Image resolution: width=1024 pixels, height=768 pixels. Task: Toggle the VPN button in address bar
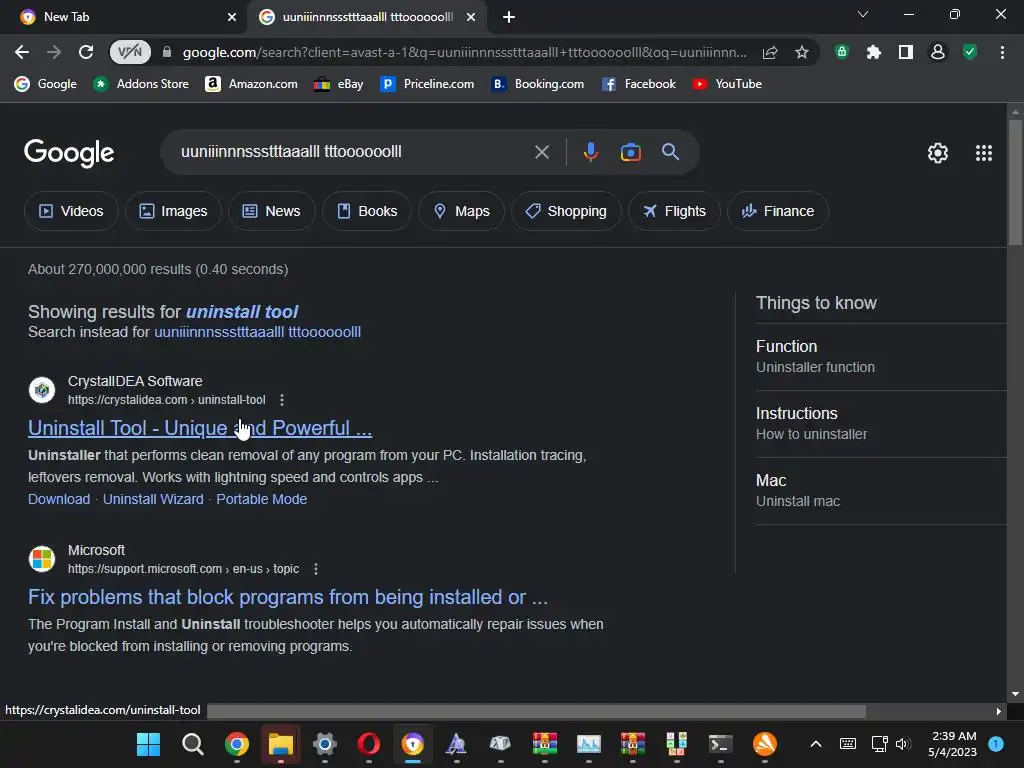129,52
